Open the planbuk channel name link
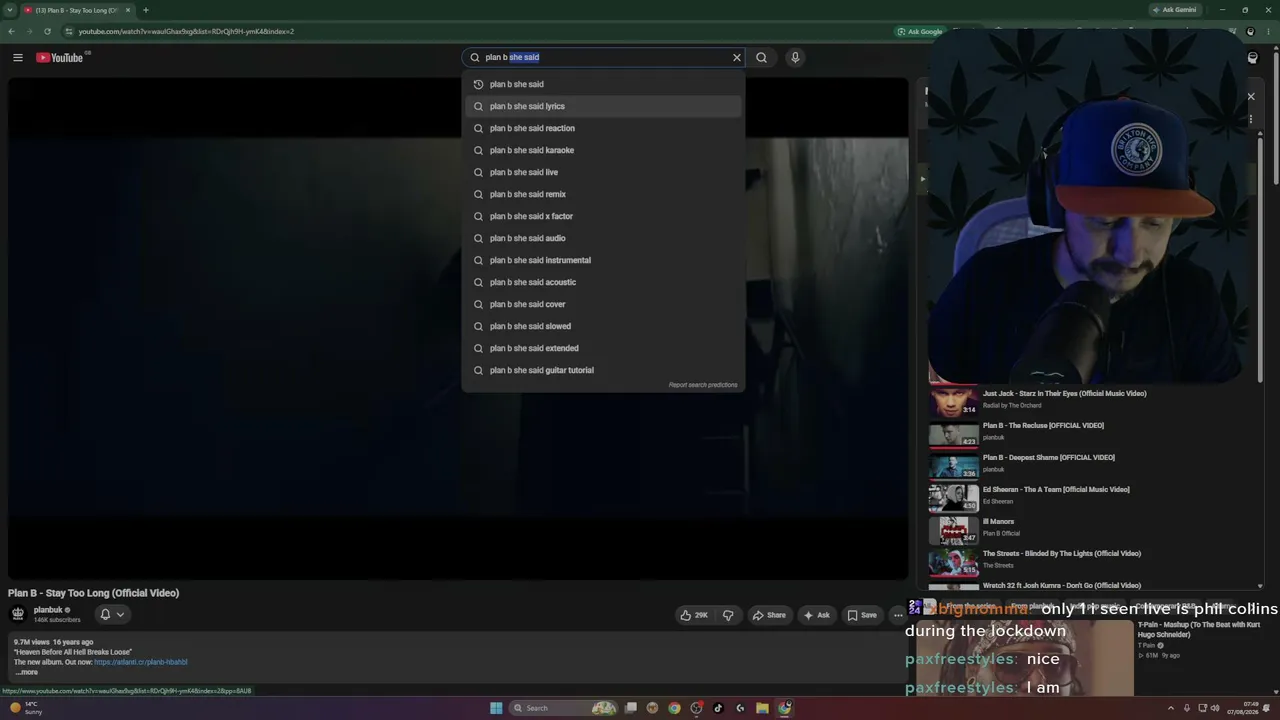This screenshot has width=1280, height=720. click(48, 610)
